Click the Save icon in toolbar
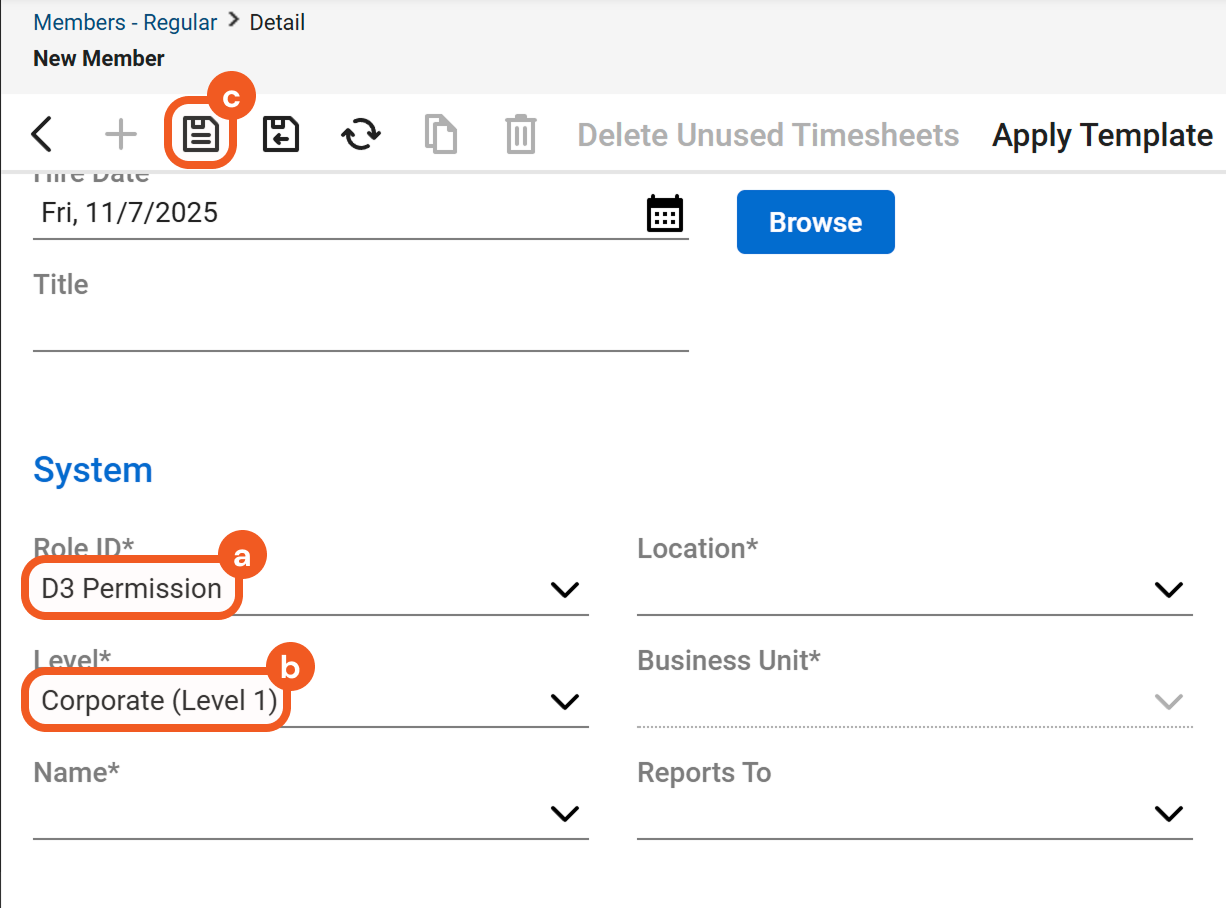 (x=201, y=134)
